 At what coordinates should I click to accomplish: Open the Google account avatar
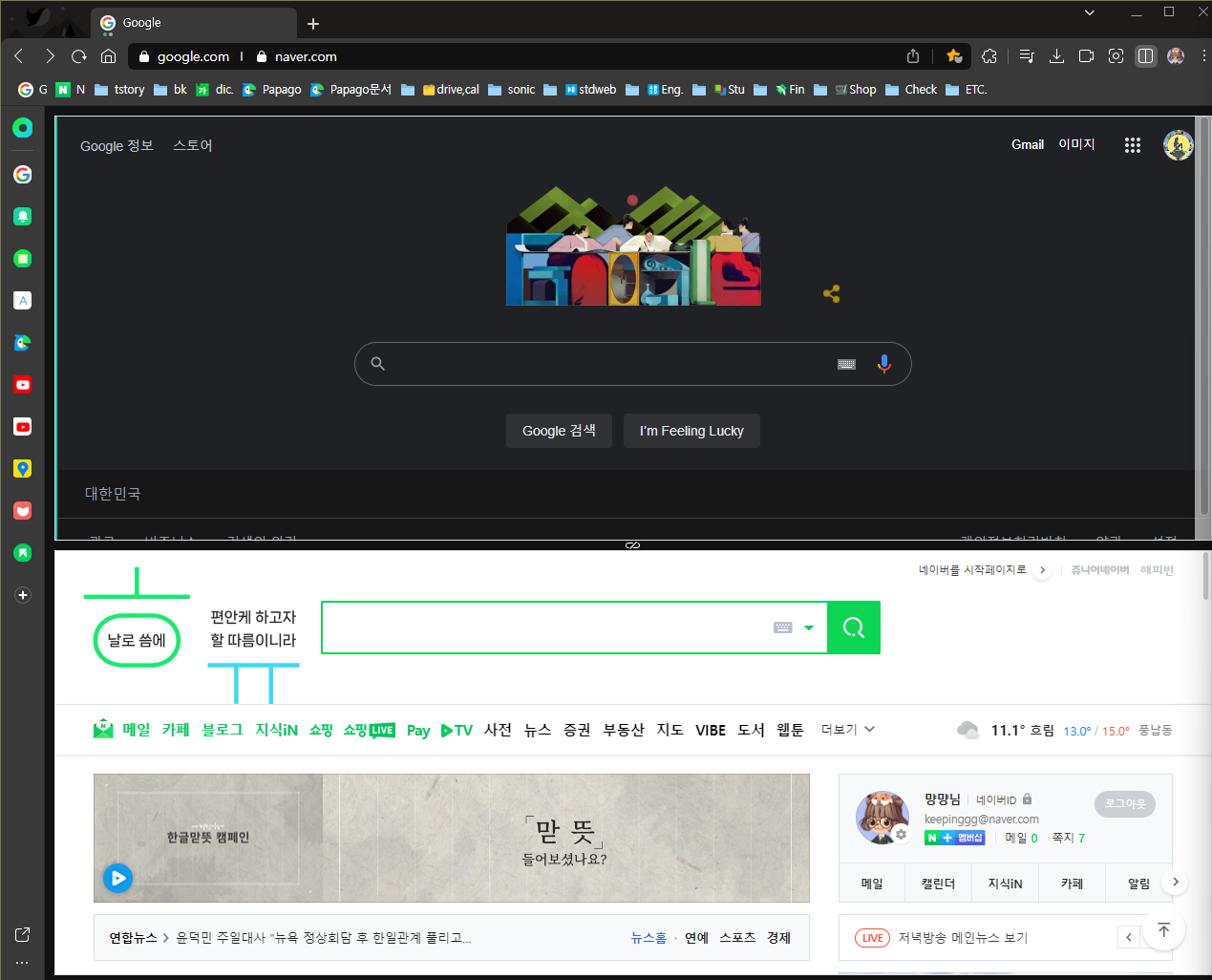(x=1178, y=145)
